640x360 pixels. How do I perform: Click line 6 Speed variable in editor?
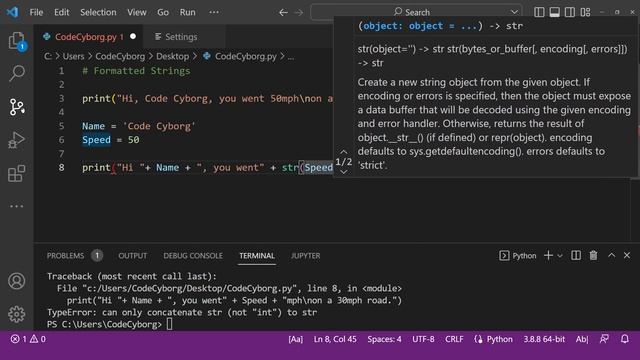[x=96, y=140]
